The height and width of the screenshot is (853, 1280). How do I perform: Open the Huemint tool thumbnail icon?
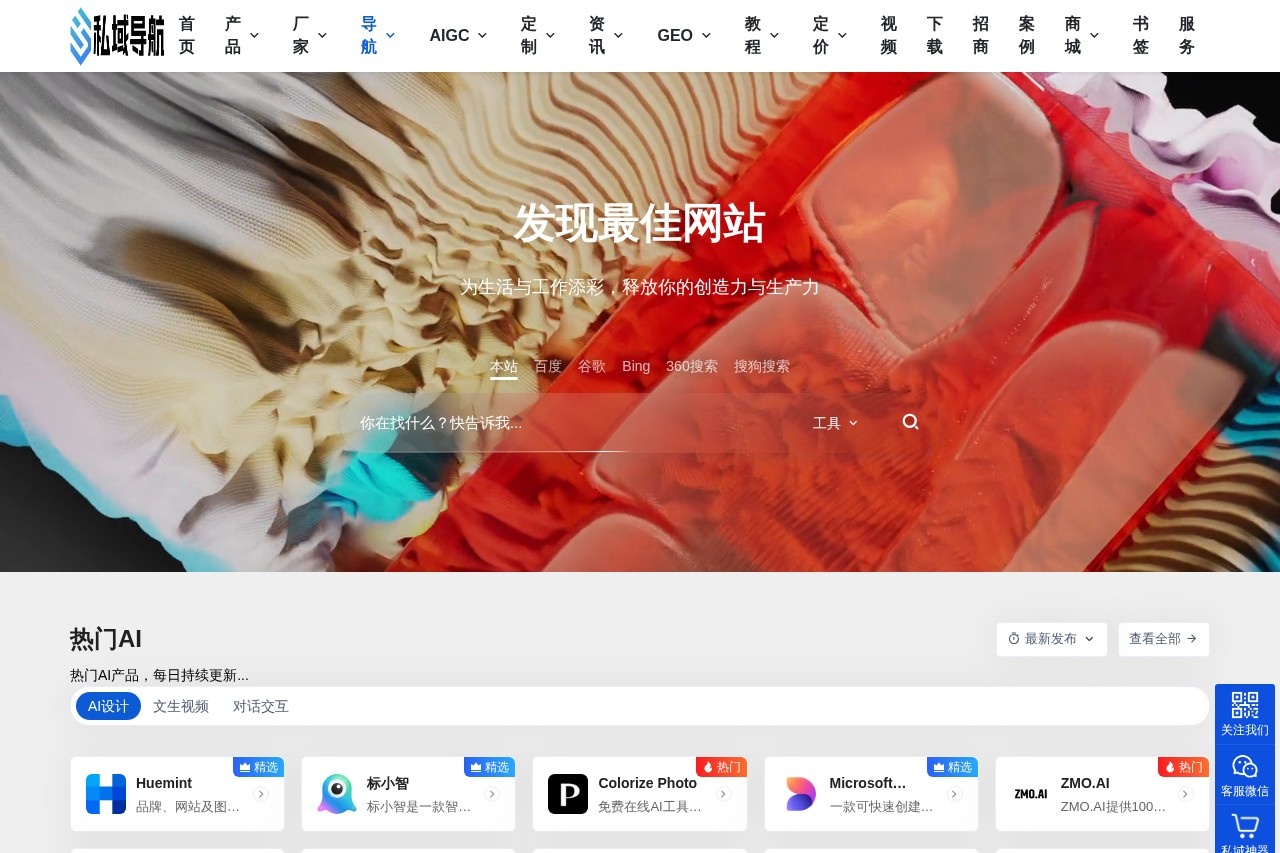(106, 794)
